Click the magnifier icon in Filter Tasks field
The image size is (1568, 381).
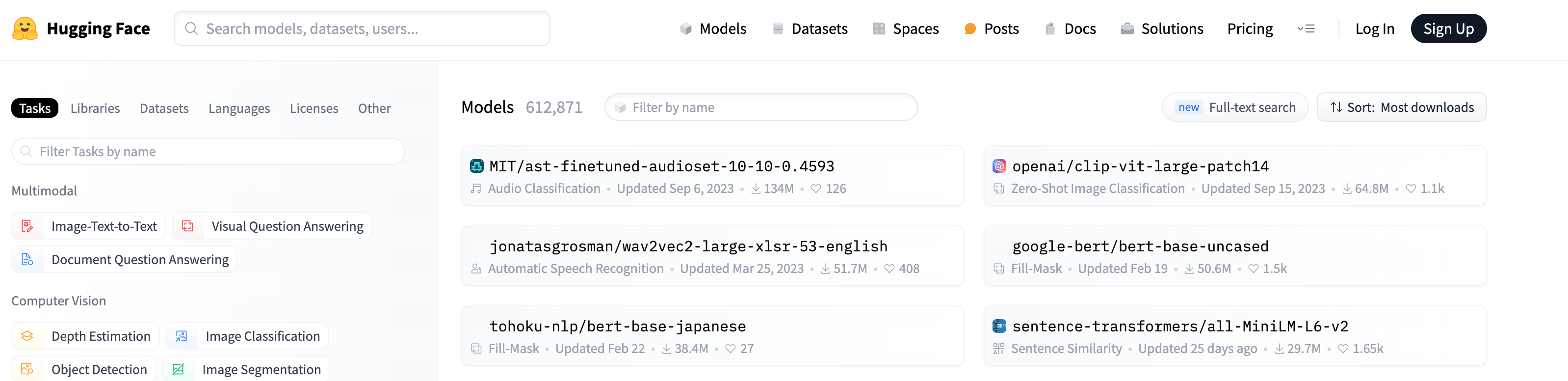26,151
